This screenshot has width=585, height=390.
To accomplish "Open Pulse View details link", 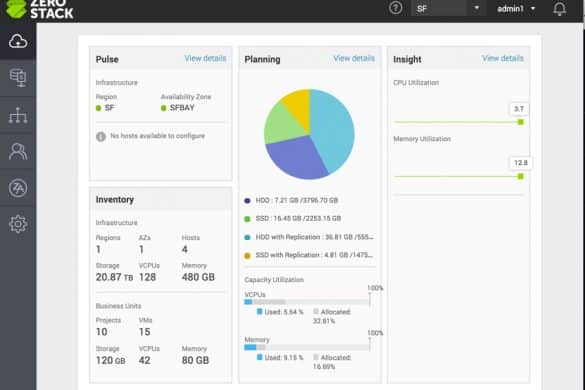I will [205, 58].
